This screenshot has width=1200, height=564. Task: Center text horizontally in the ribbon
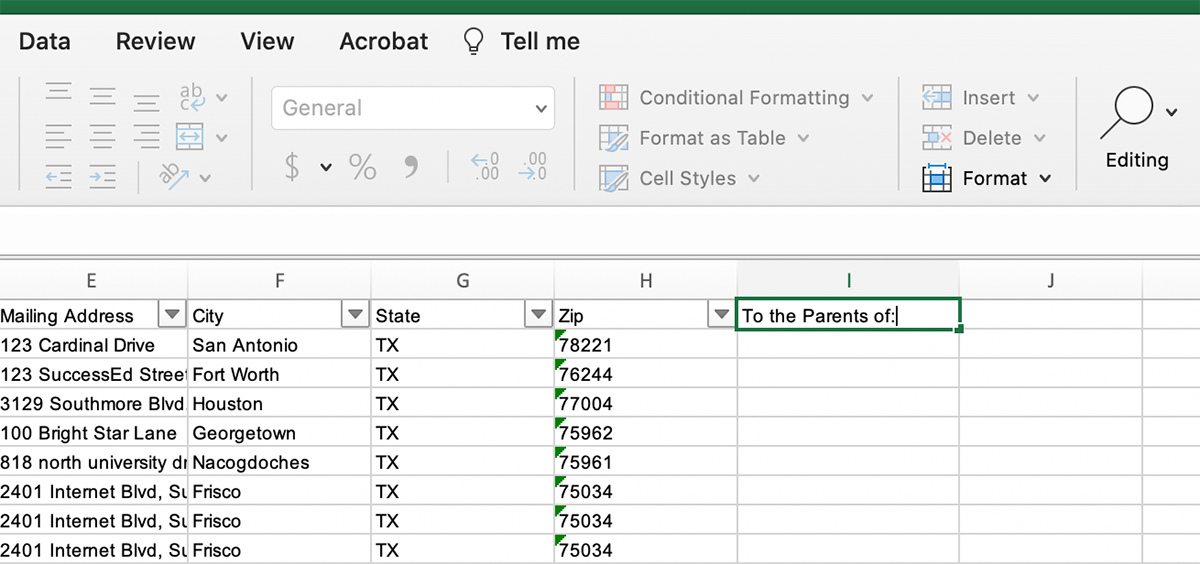(x=102, y=136)
